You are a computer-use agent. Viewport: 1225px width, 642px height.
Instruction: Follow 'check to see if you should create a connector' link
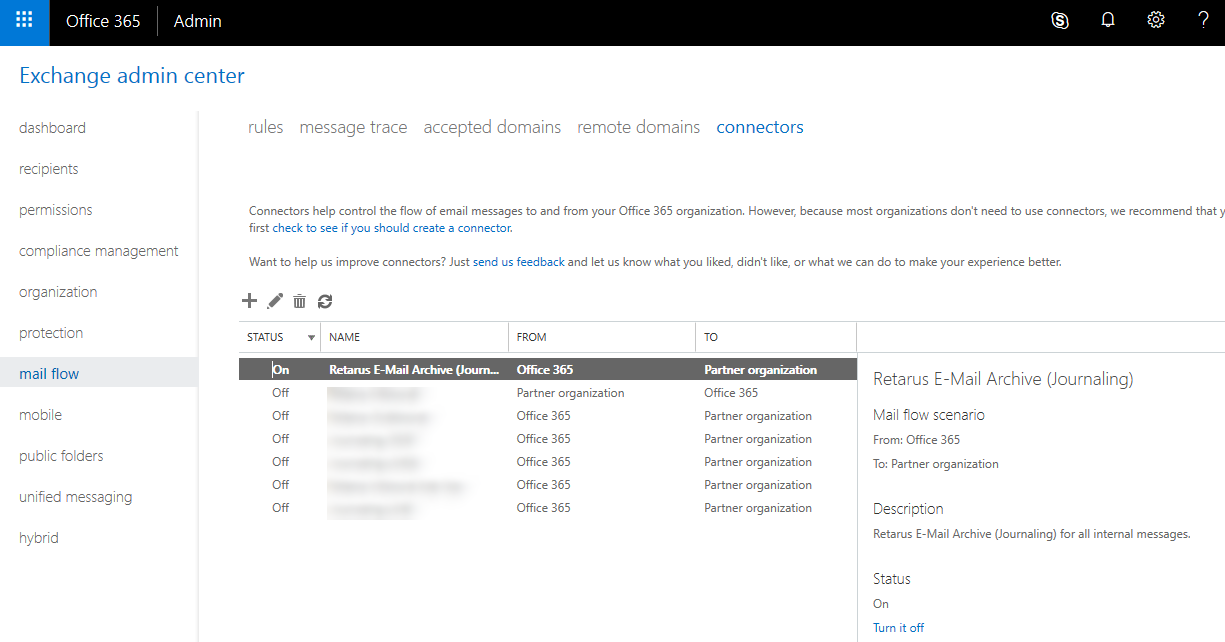tap(392, 228)
